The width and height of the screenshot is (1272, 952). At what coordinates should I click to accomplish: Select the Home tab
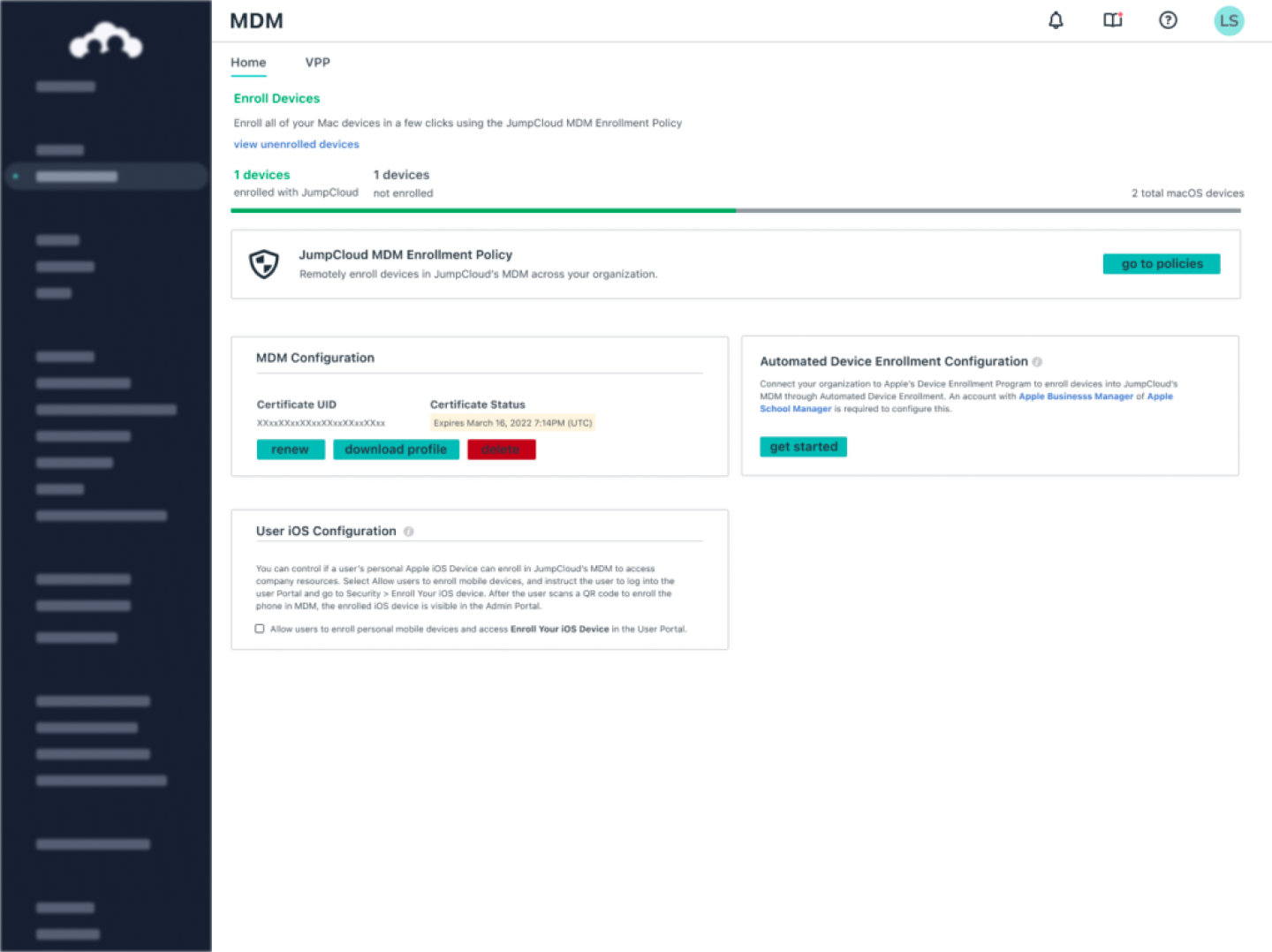click(x=248, y=63)
